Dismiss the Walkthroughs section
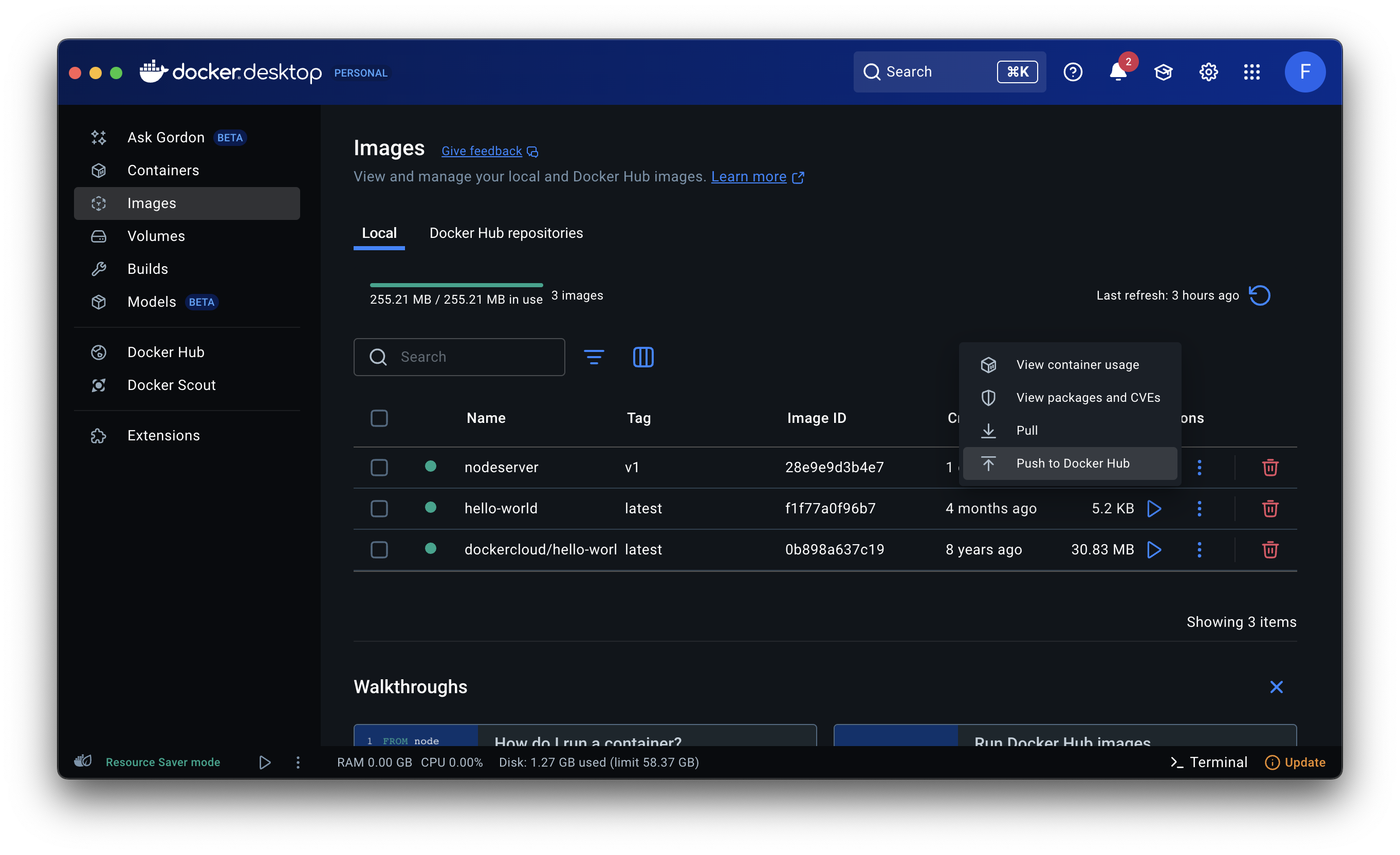This screenshot has height=855, width=1400. point(1277,687)
